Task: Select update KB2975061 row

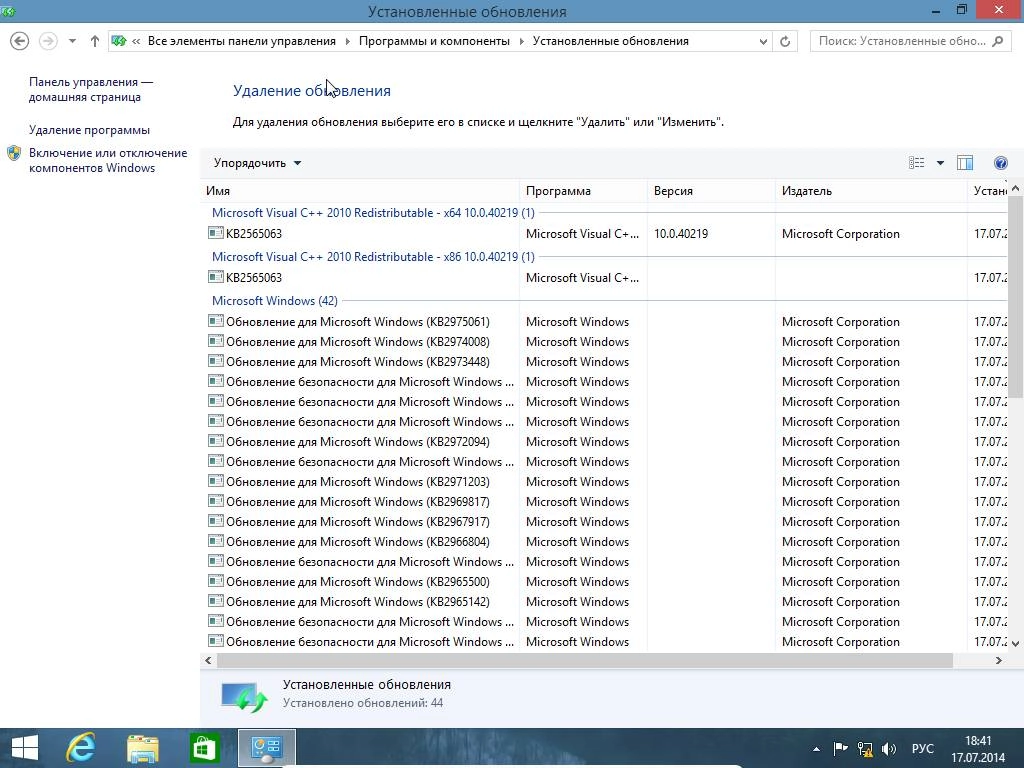Action: point(604,322)
